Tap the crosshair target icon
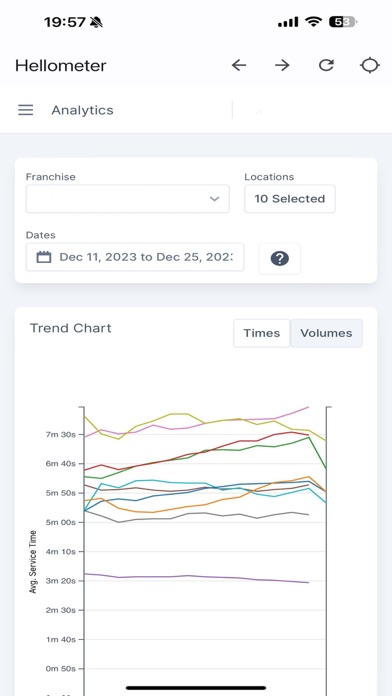The height and width of the screenshot is (696, 392). pyautogui.click(x=369, y=65)
